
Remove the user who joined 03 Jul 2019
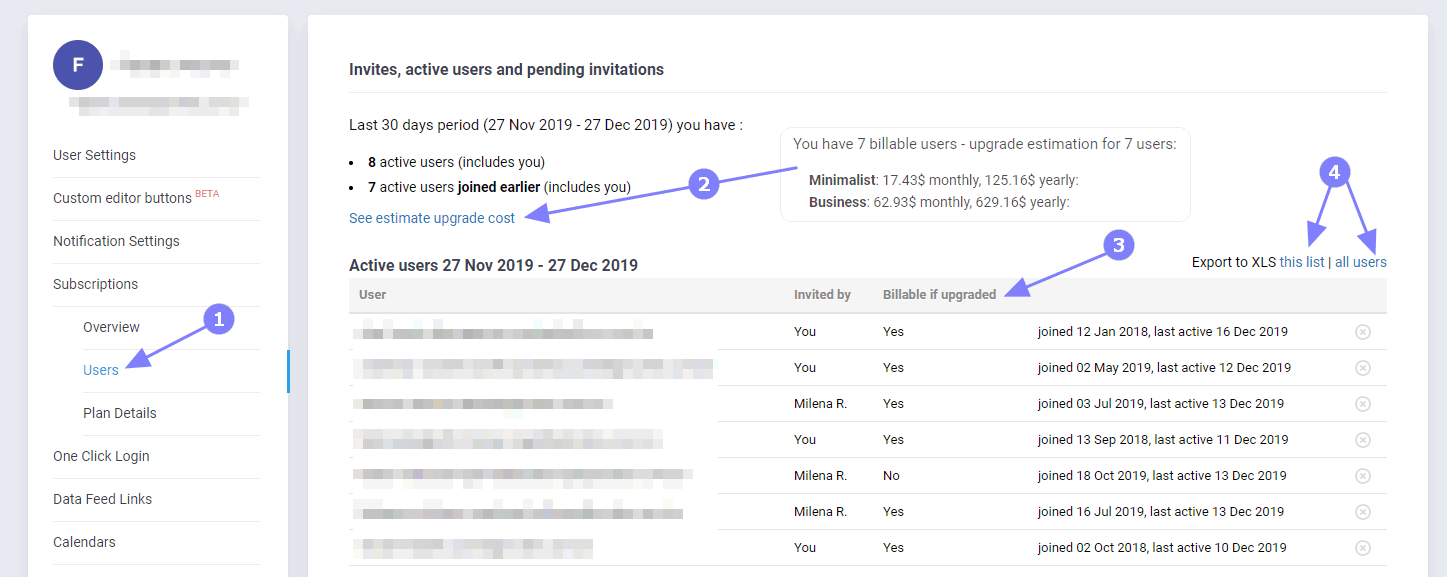[x=1362, y=404]
